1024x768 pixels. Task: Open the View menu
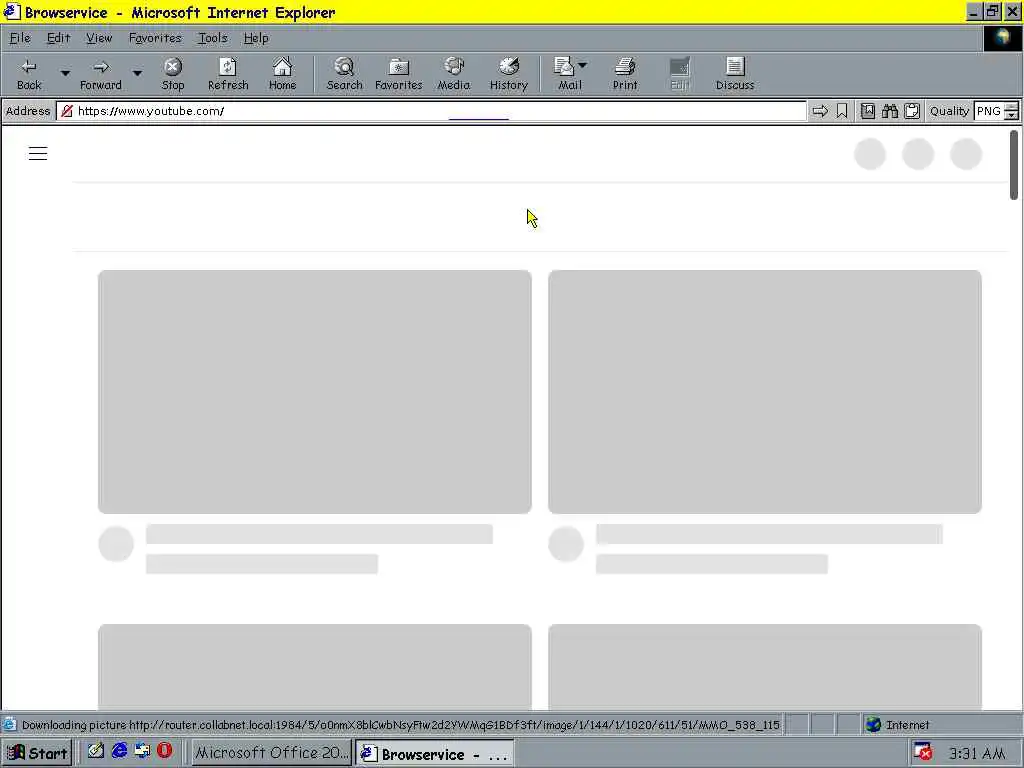(x=99, y=39)
